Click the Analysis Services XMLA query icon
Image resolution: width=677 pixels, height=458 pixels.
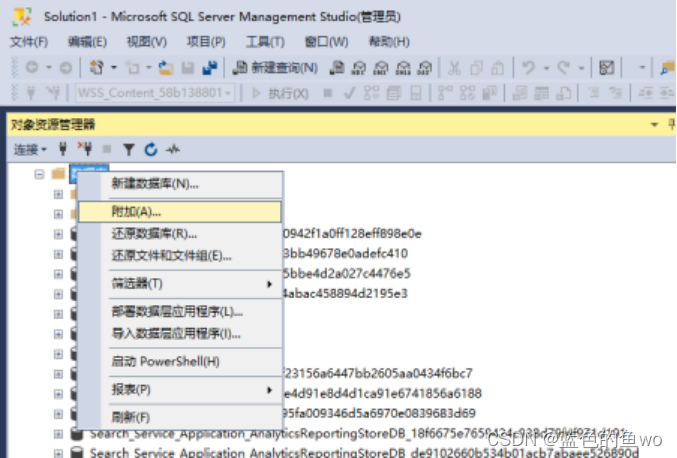403,68
